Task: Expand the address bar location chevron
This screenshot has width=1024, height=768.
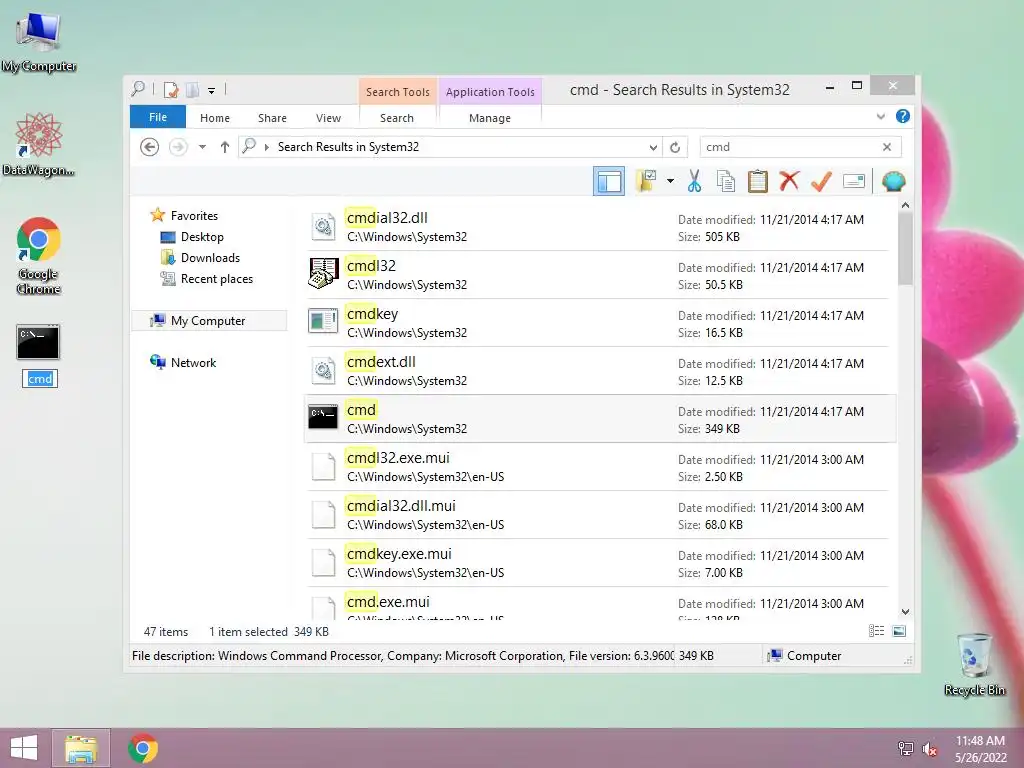Action: pyautogui.click(x=266, y=148)
